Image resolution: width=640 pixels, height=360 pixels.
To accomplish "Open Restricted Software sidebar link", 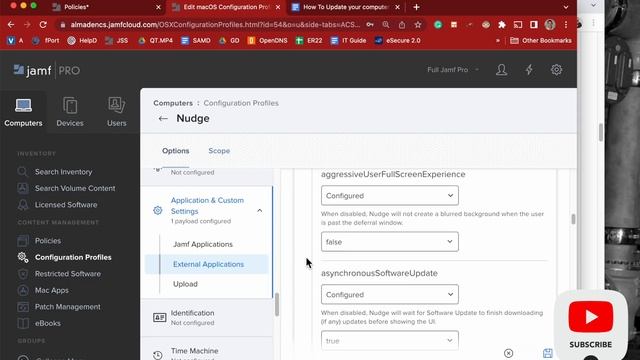I will tap(68, 274).
